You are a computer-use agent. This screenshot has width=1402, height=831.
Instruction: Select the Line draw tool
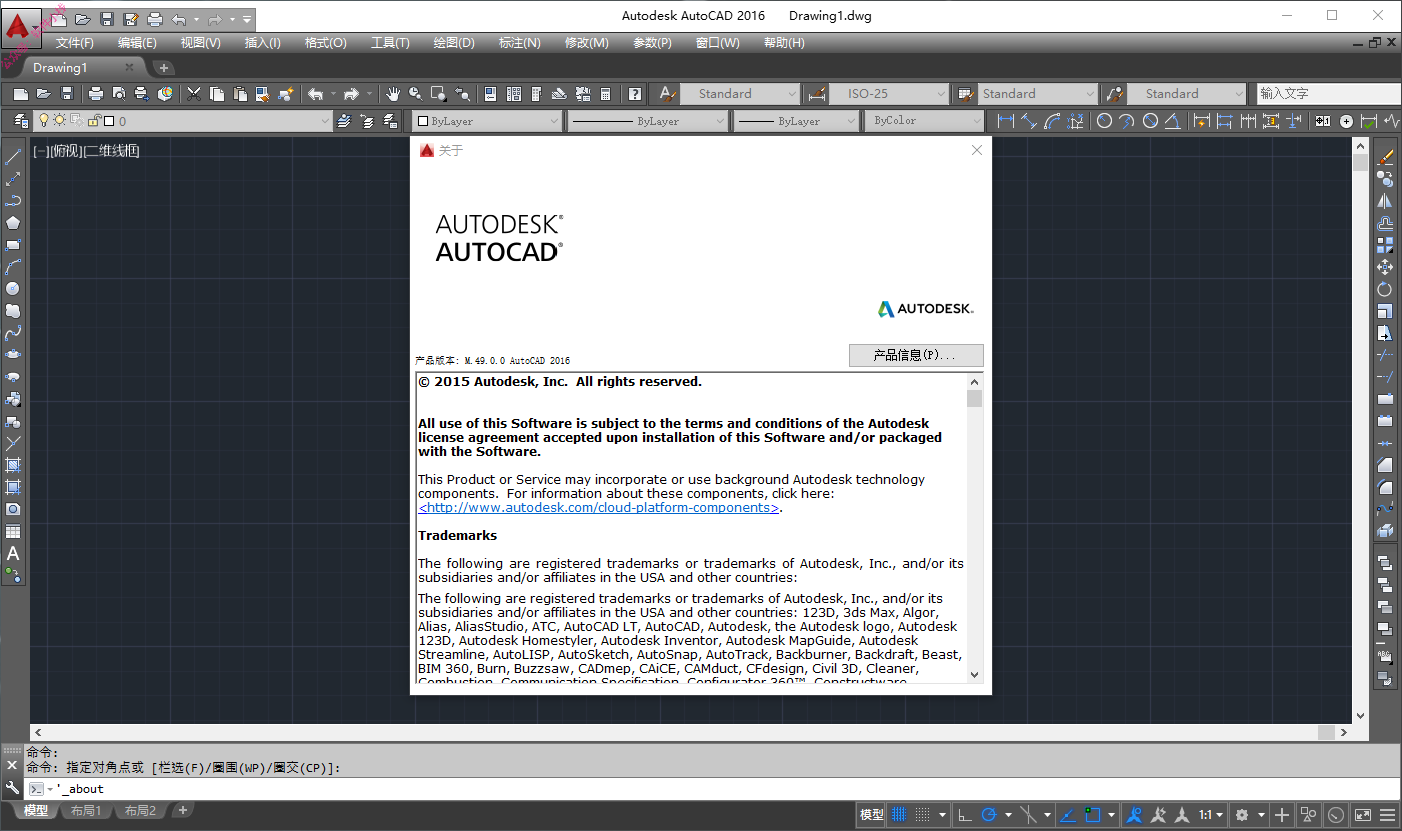point(13,157)
